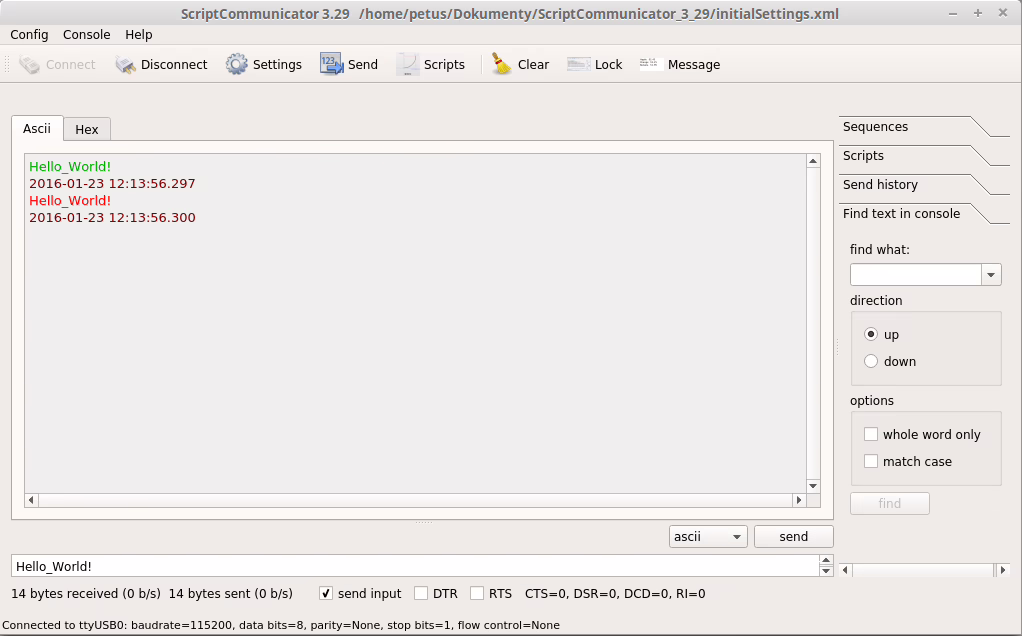Viewport: 1022px width, 636px height.
Task: Switch to the Hex tab
Action: 87,130
